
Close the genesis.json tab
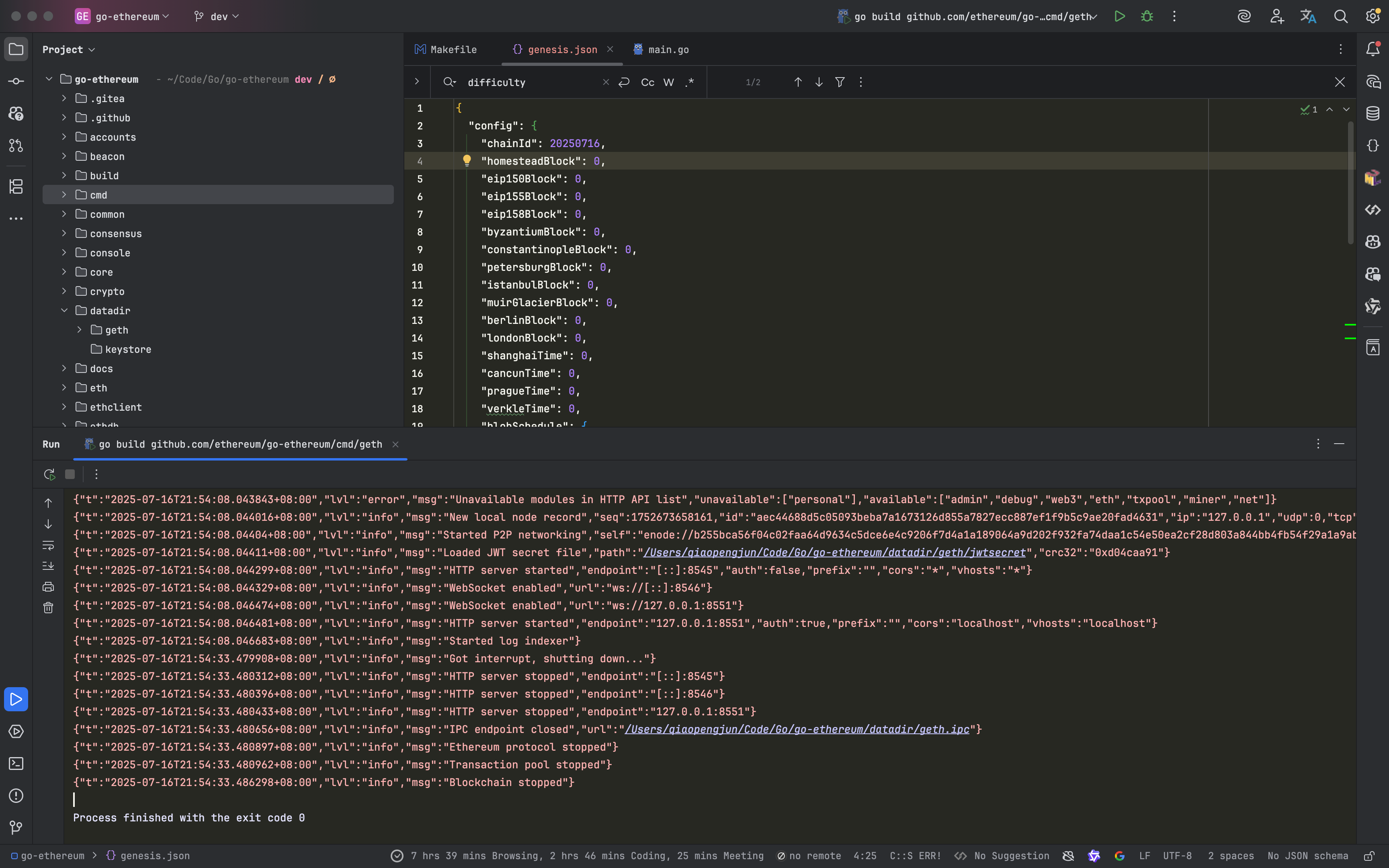click(610, 49)
